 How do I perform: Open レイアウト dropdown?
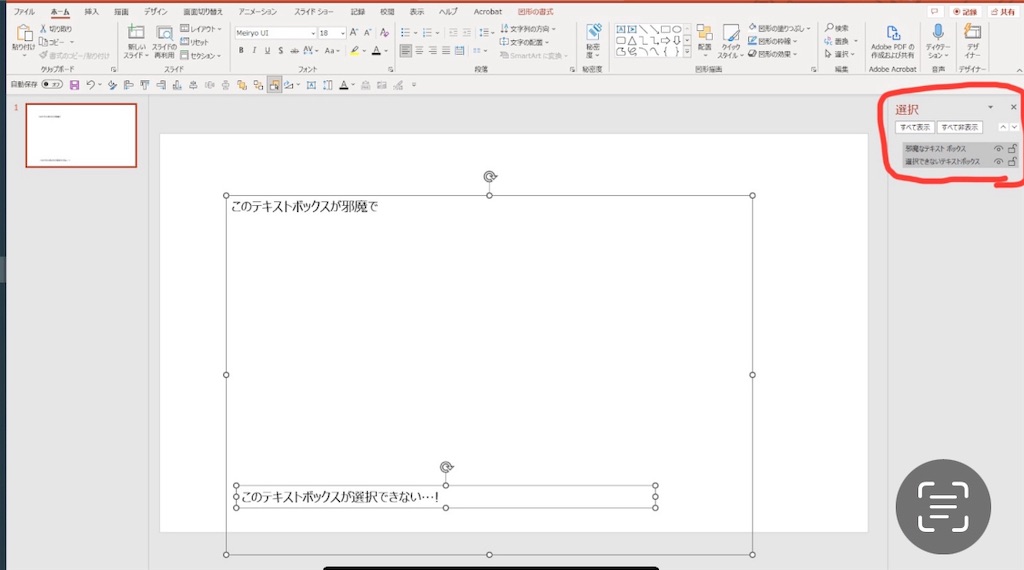point(201,29)
